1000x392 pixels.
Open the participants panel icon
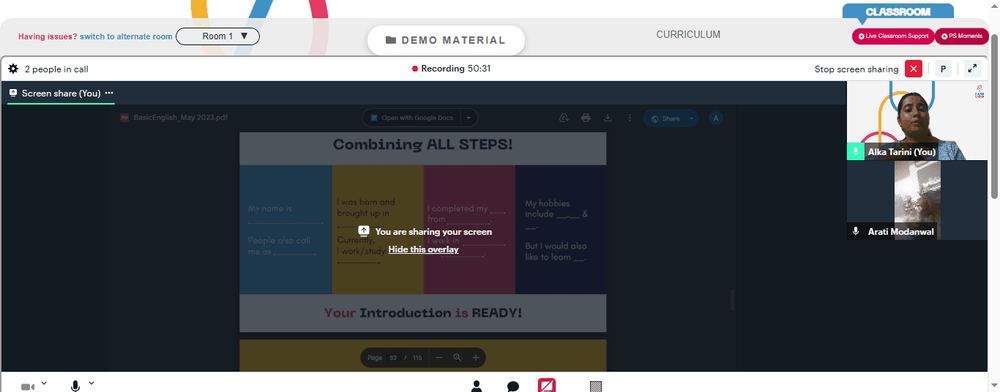[x=476, y=386]
